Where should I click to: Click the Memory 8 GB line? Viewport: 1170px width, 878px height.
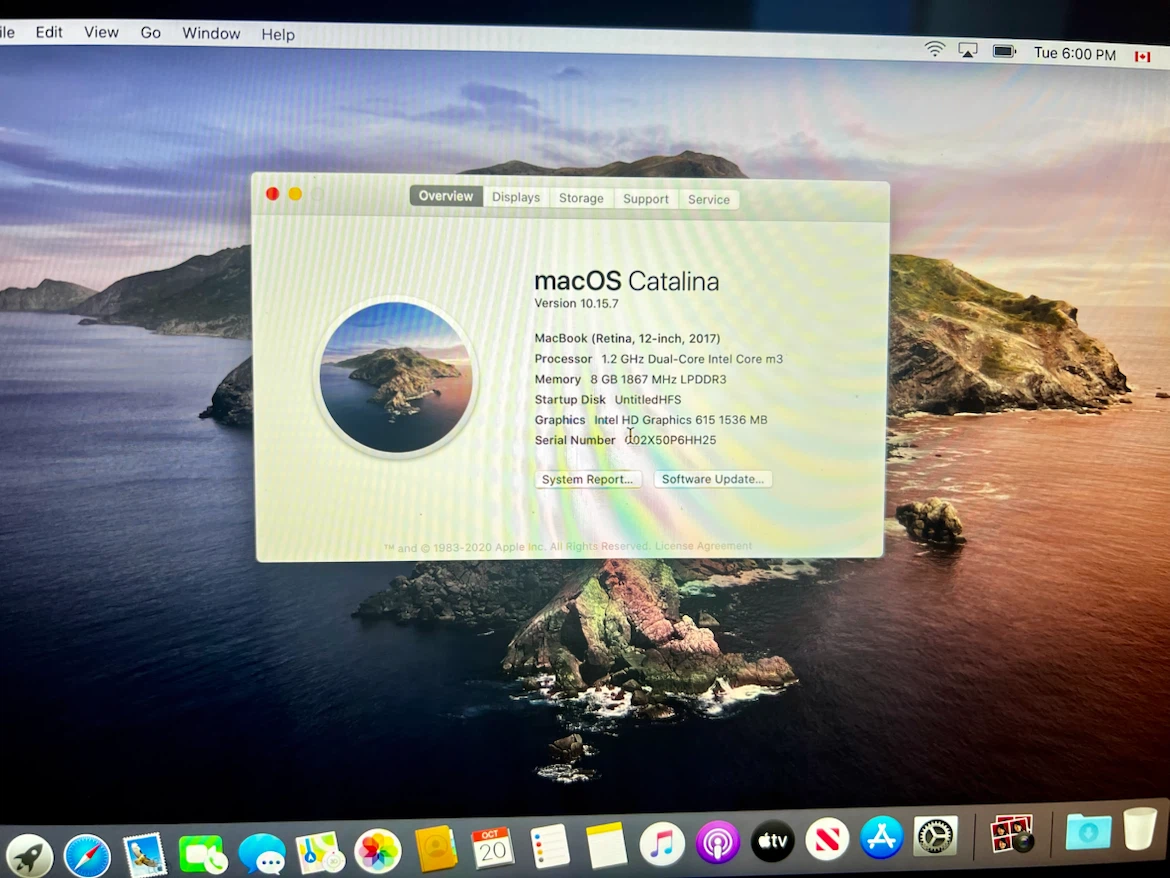(631, 379)
